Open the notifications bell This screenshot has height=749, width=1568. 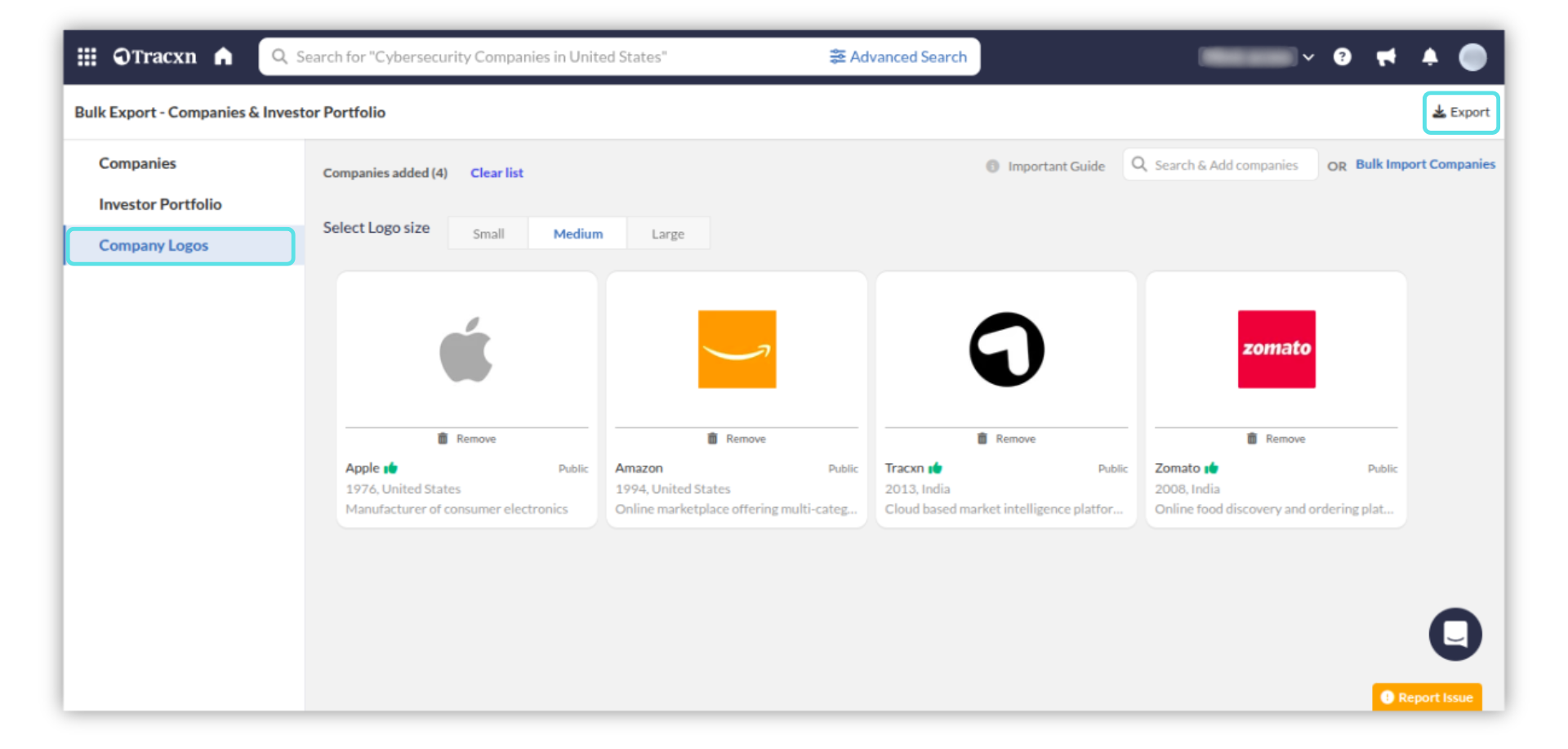[1429, 56]
